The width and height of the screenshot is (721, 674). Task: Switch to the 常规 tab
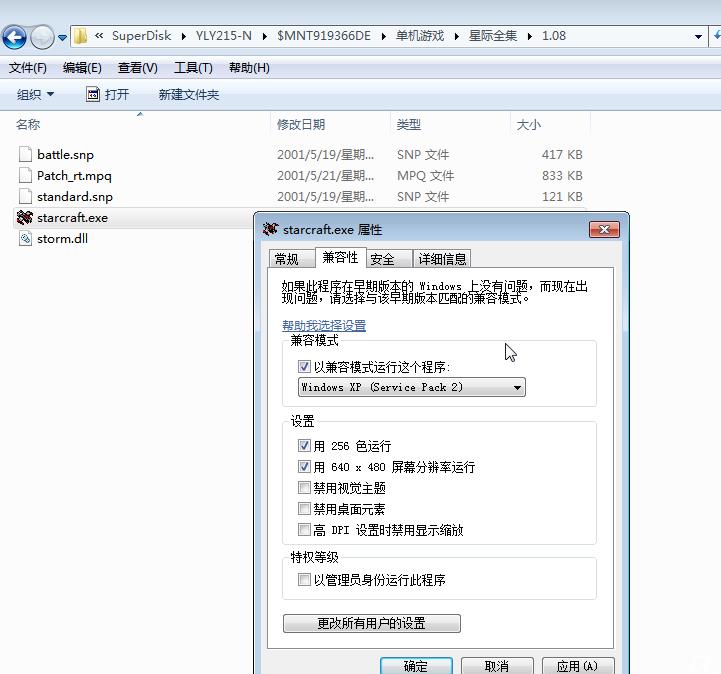coord(291,259)
